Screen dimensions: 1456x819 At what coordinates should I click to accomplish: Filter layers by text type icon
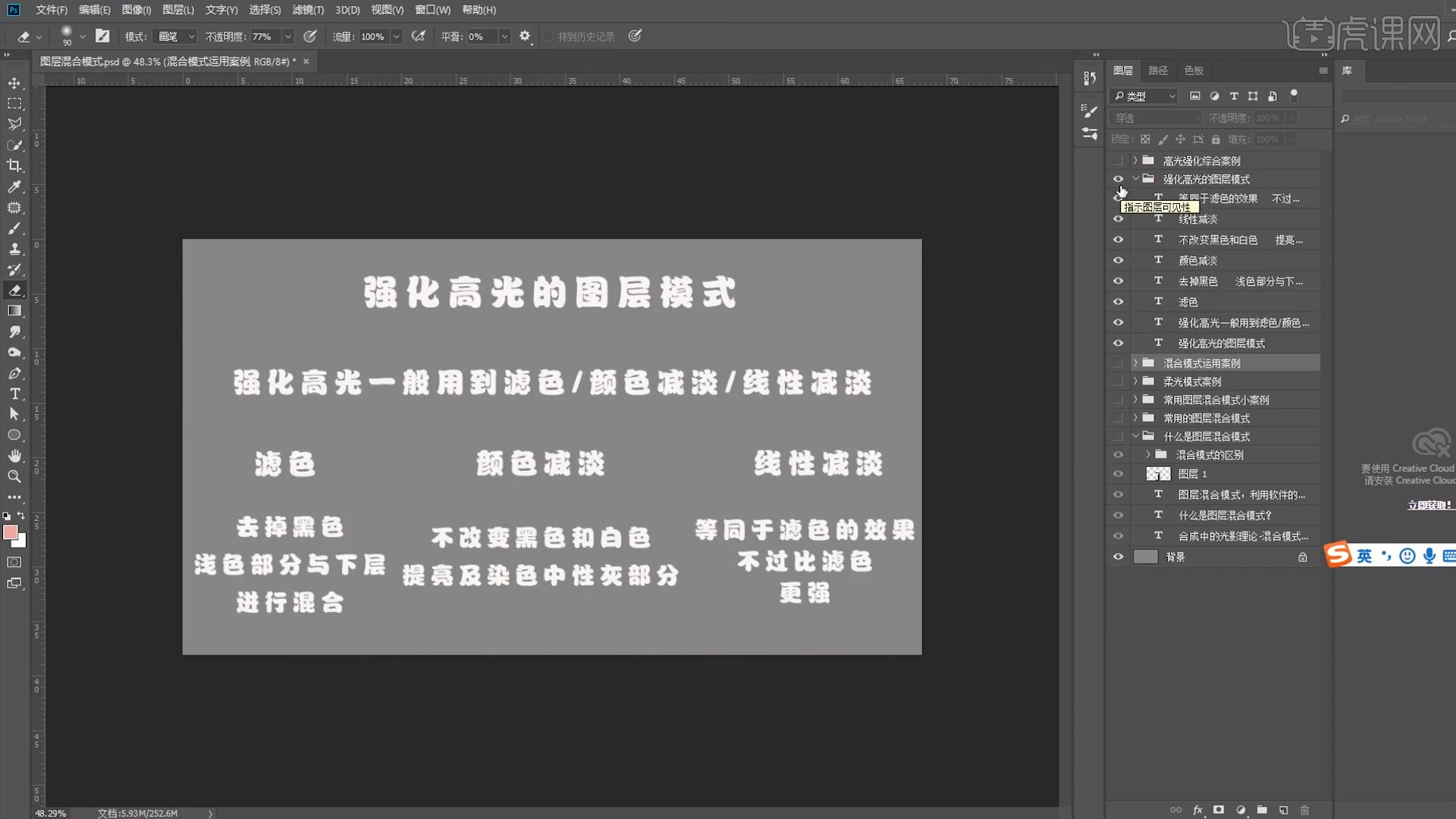(x=1234, y=96)
